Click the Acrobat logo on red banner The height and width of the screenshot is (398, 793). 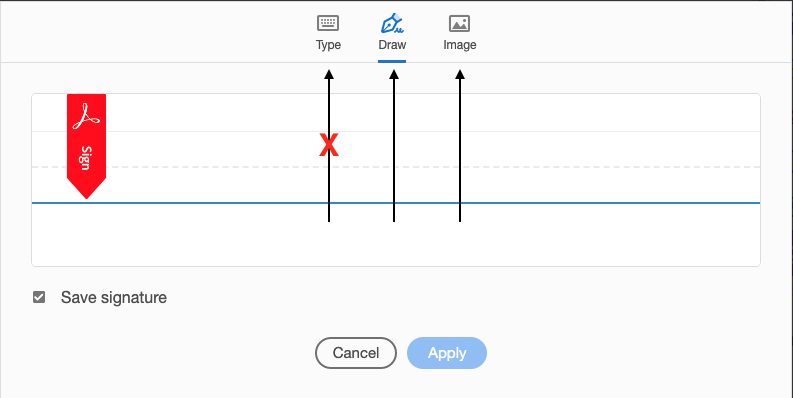pyautogui.click(x=86, y=116)
